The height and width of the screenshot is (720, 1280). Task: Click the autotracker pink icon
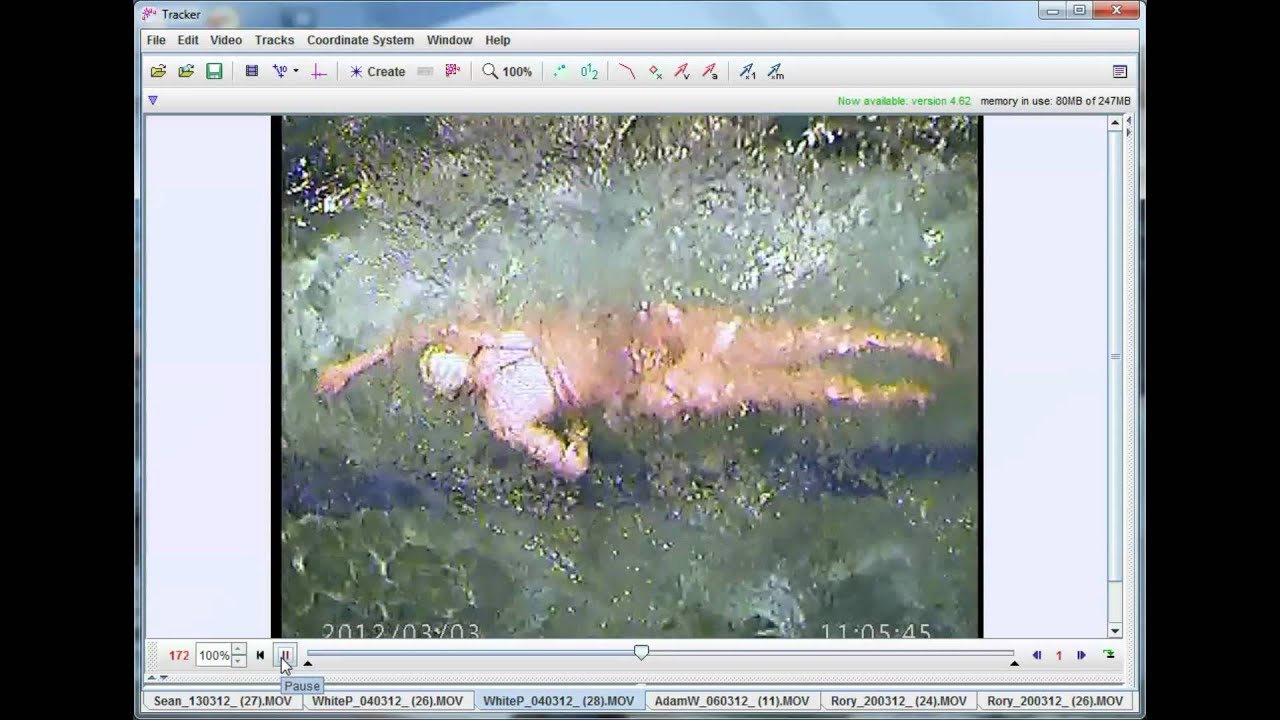tap(453, 71)
